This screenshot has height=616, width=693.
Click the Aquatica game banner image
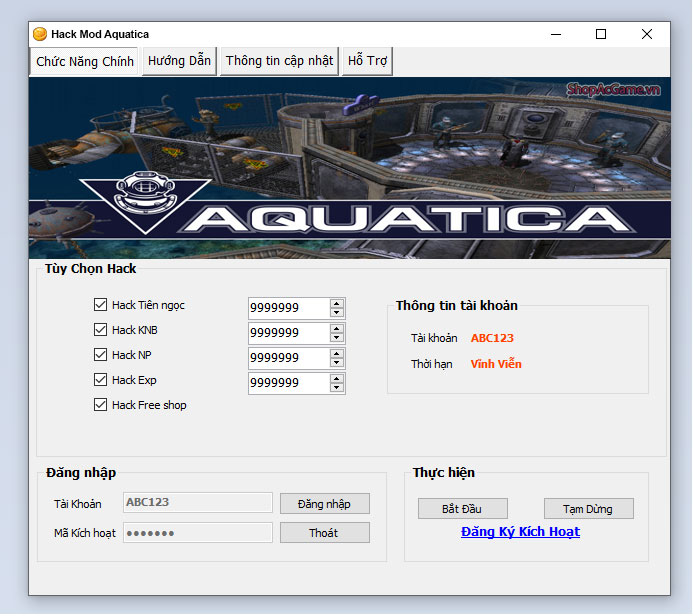click(x=350, y=168)
